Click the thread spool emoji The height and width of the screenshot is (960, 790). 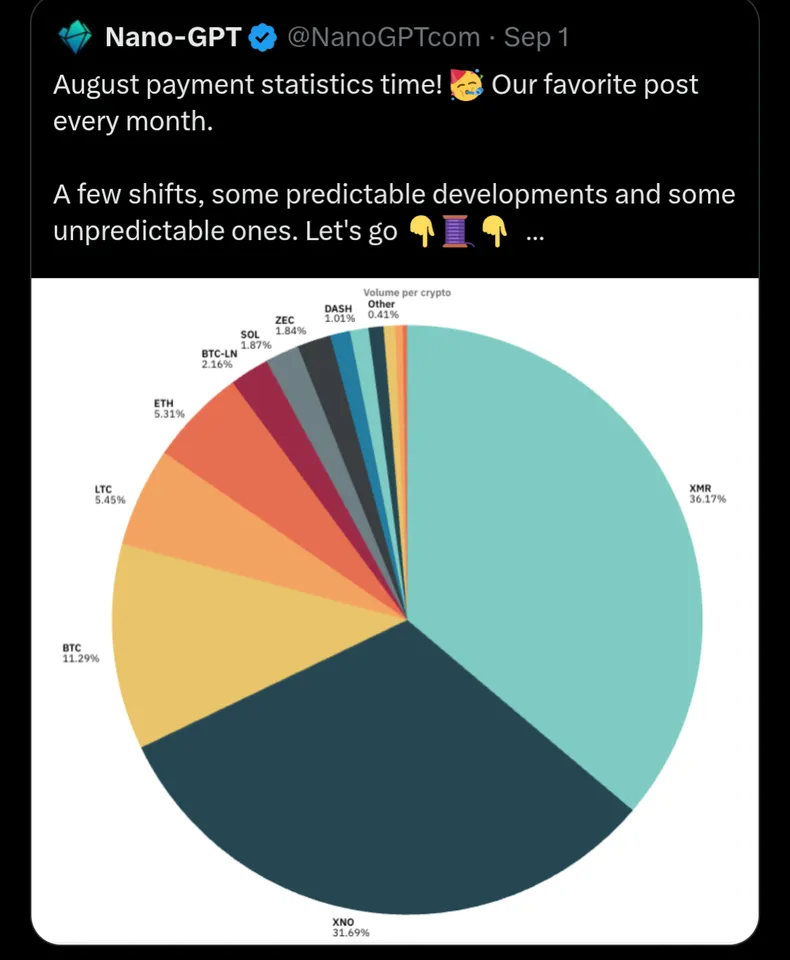pos(457,232)
